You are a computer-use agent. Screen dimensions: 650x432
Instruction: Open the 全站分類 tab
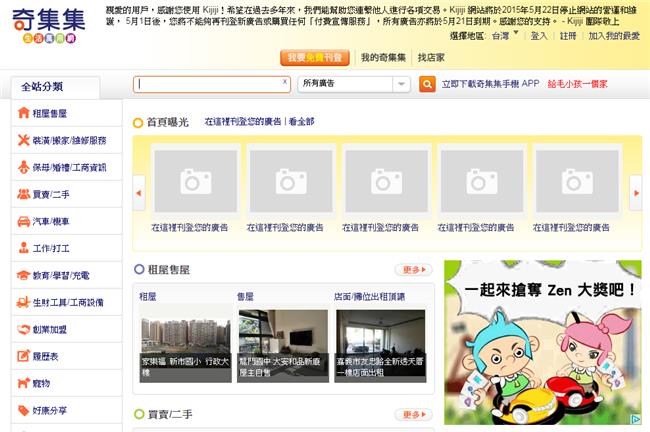point(56,87)
